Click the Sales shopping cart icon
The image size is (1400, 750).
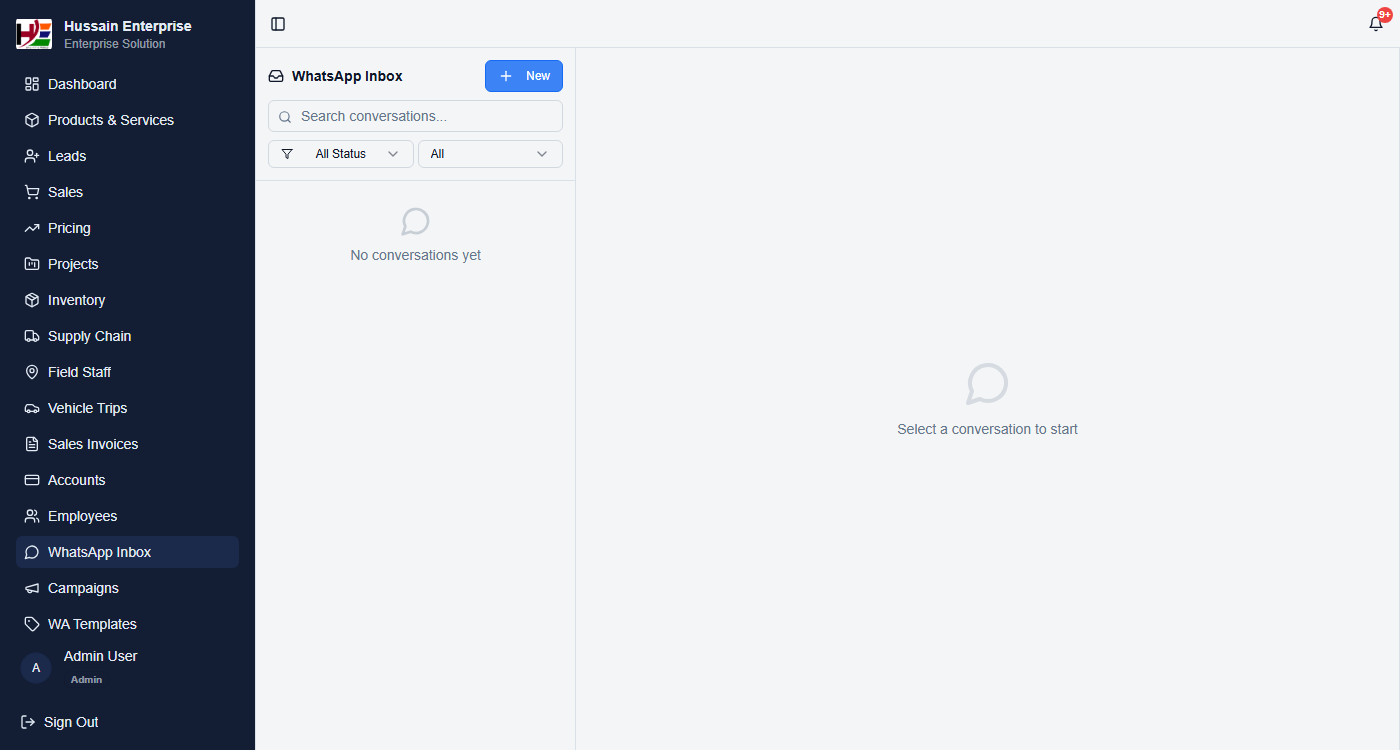(32, 192)
